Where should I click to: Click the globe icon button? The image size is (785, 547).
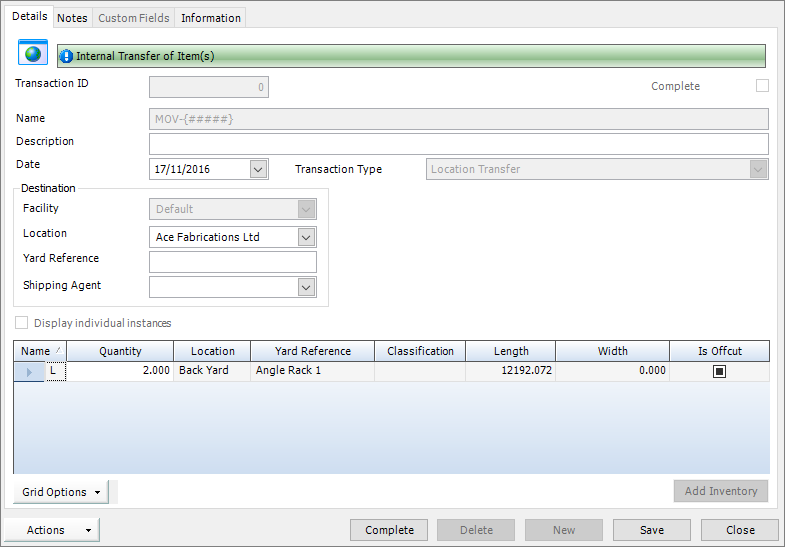[33, 54]
